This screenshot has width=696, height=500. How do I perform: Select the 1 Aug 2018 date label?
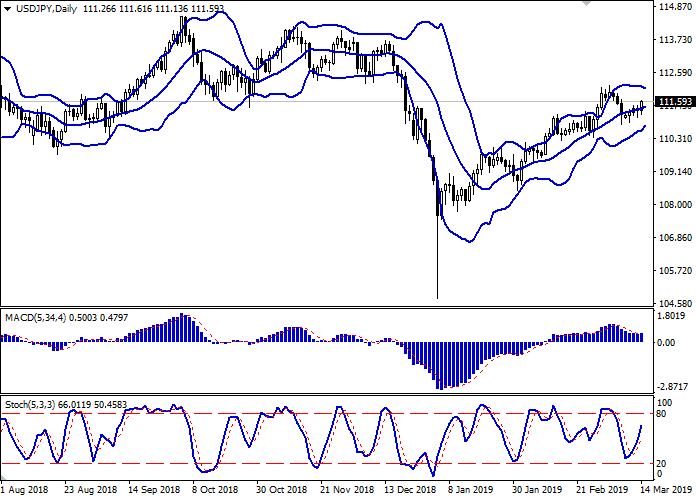coord(25,492)
